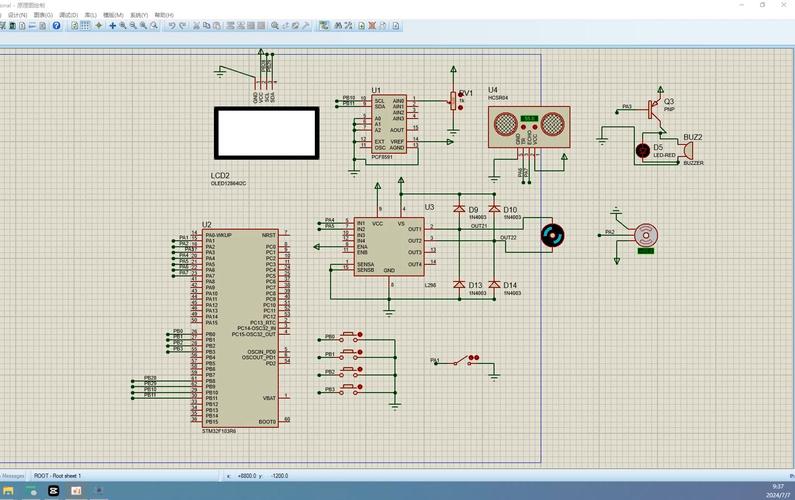Open the 库(L) library menu
Screen dimensions: 795x500
point(91,15)
